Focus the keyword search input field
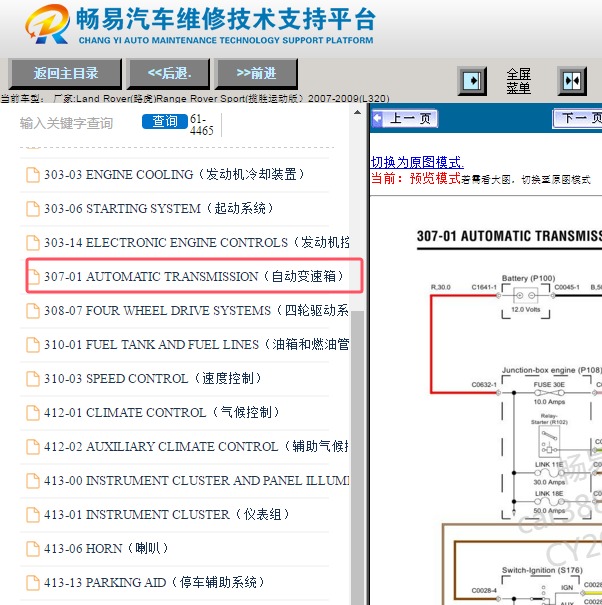602x605 pixels. pyautogui.click(x=79, y=123)
